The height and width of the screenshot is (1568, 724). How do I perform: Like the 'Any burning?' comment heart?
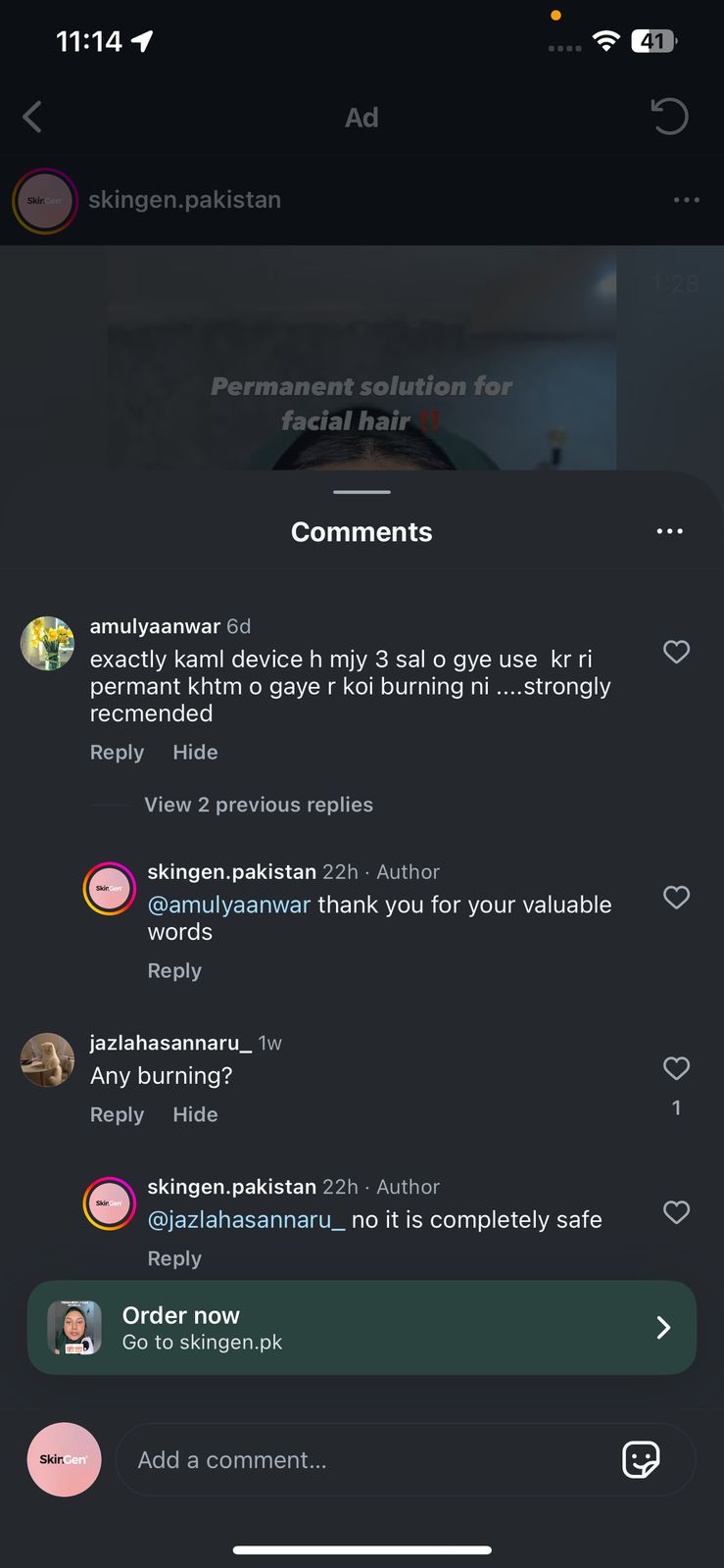coord(676,1068)
